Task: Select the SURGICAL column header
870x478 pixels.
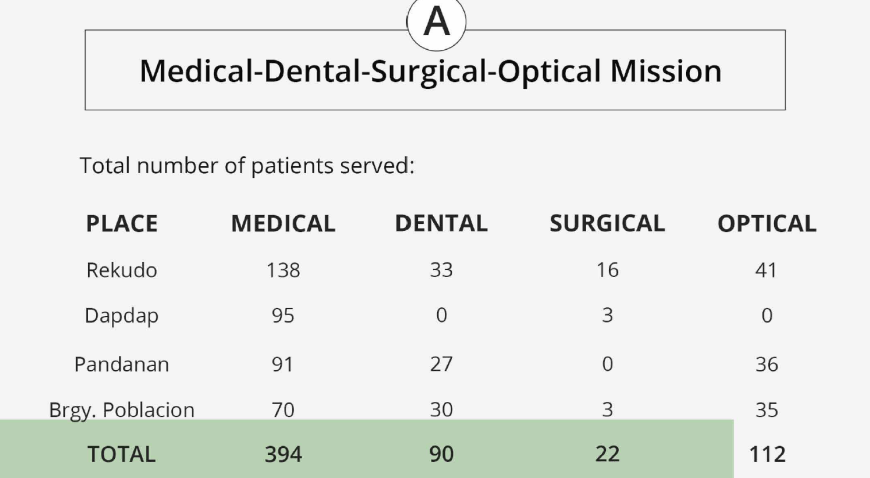Action: tap(607, 224)
